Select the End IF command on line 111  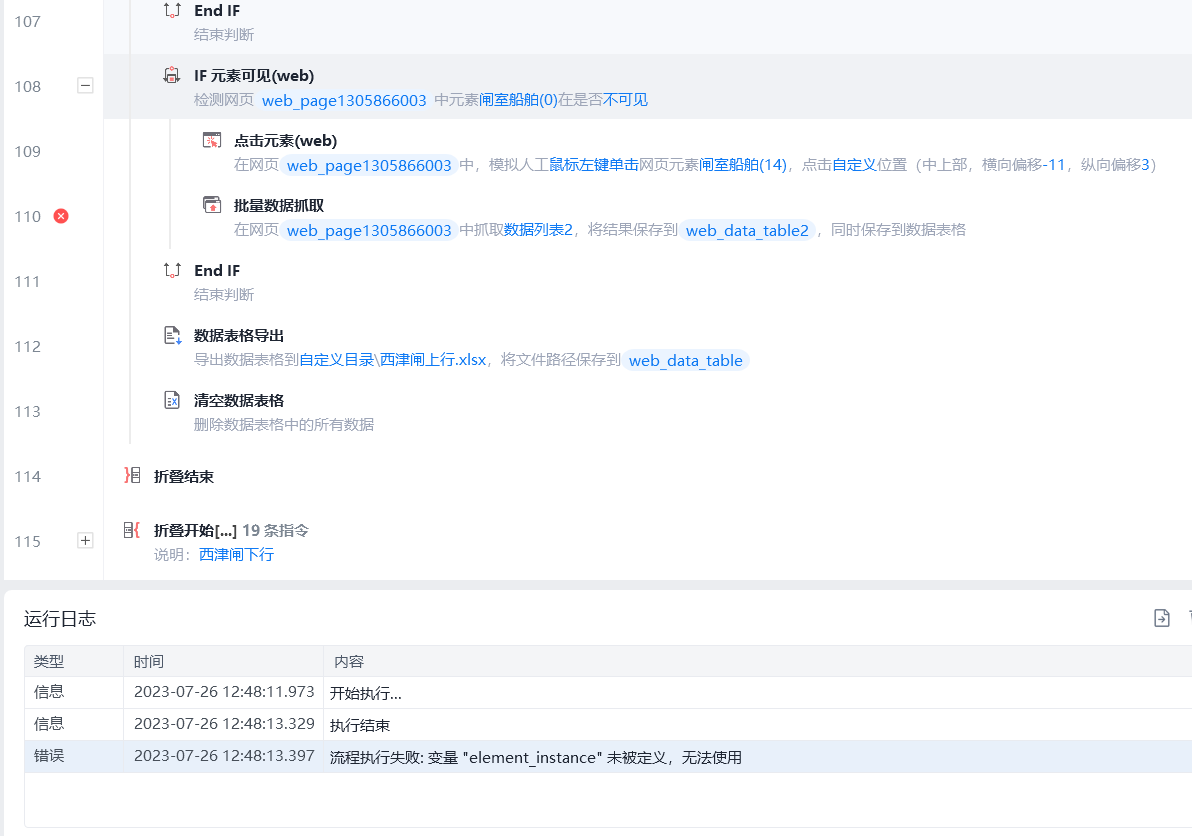click(217, 271)
